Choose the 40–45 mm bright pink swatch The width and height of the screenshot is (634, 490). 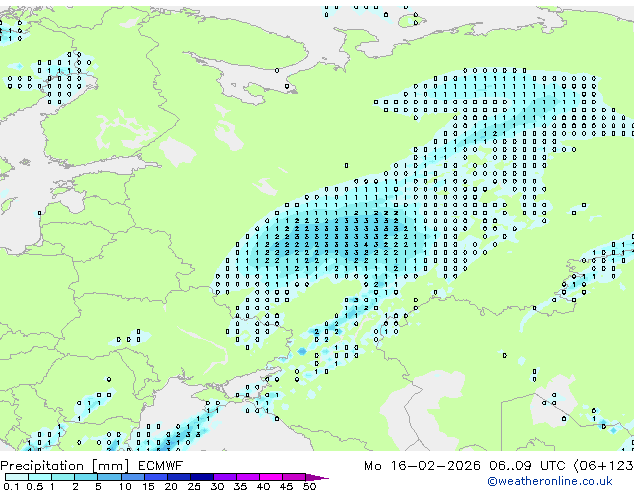pyautogui.click(x=271, y=477)
